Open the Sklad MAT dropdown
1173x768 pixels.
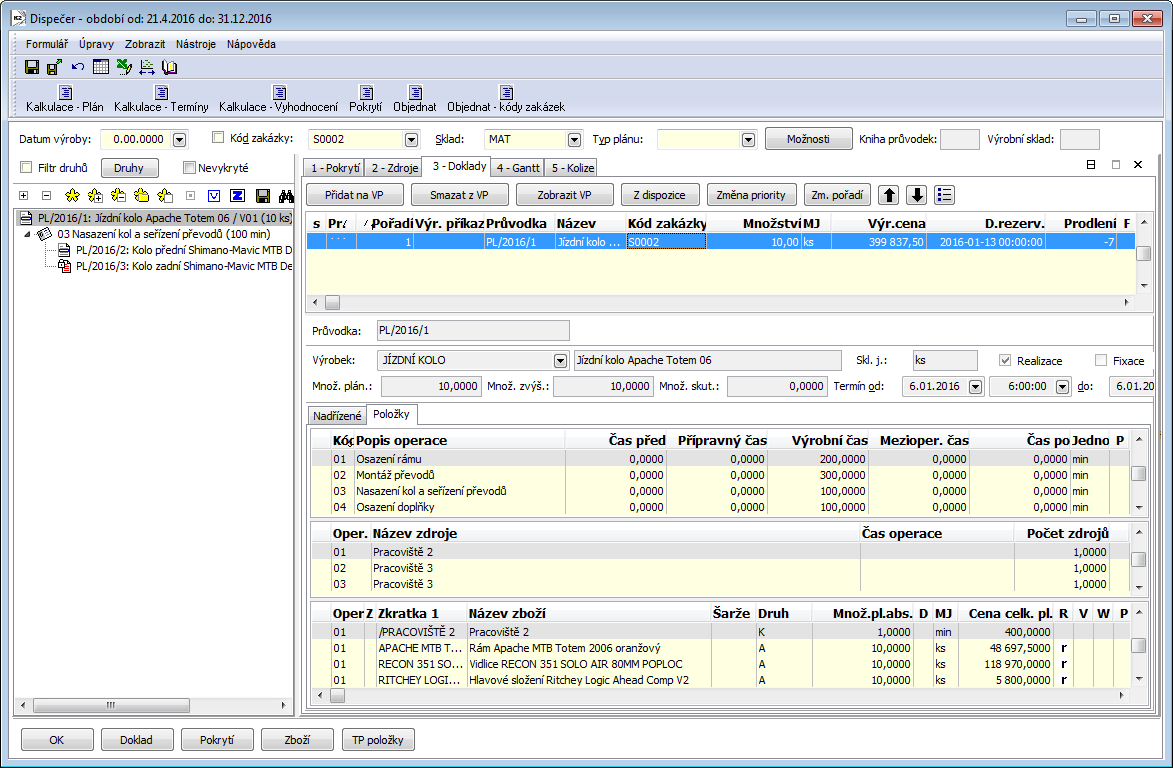(x=574, y=140)
